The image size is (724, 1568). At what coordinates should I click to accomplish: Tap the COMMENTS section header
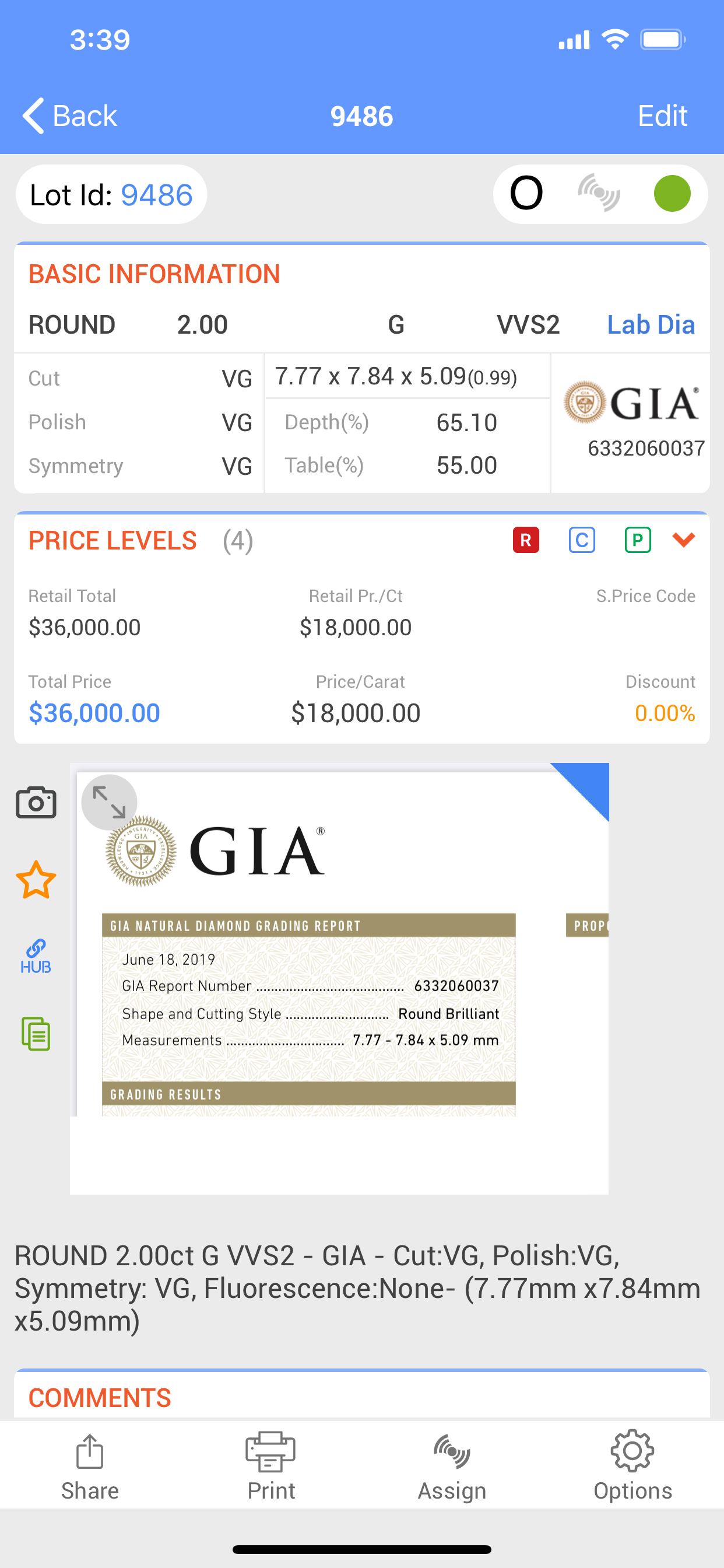[x=100, y=1398]
